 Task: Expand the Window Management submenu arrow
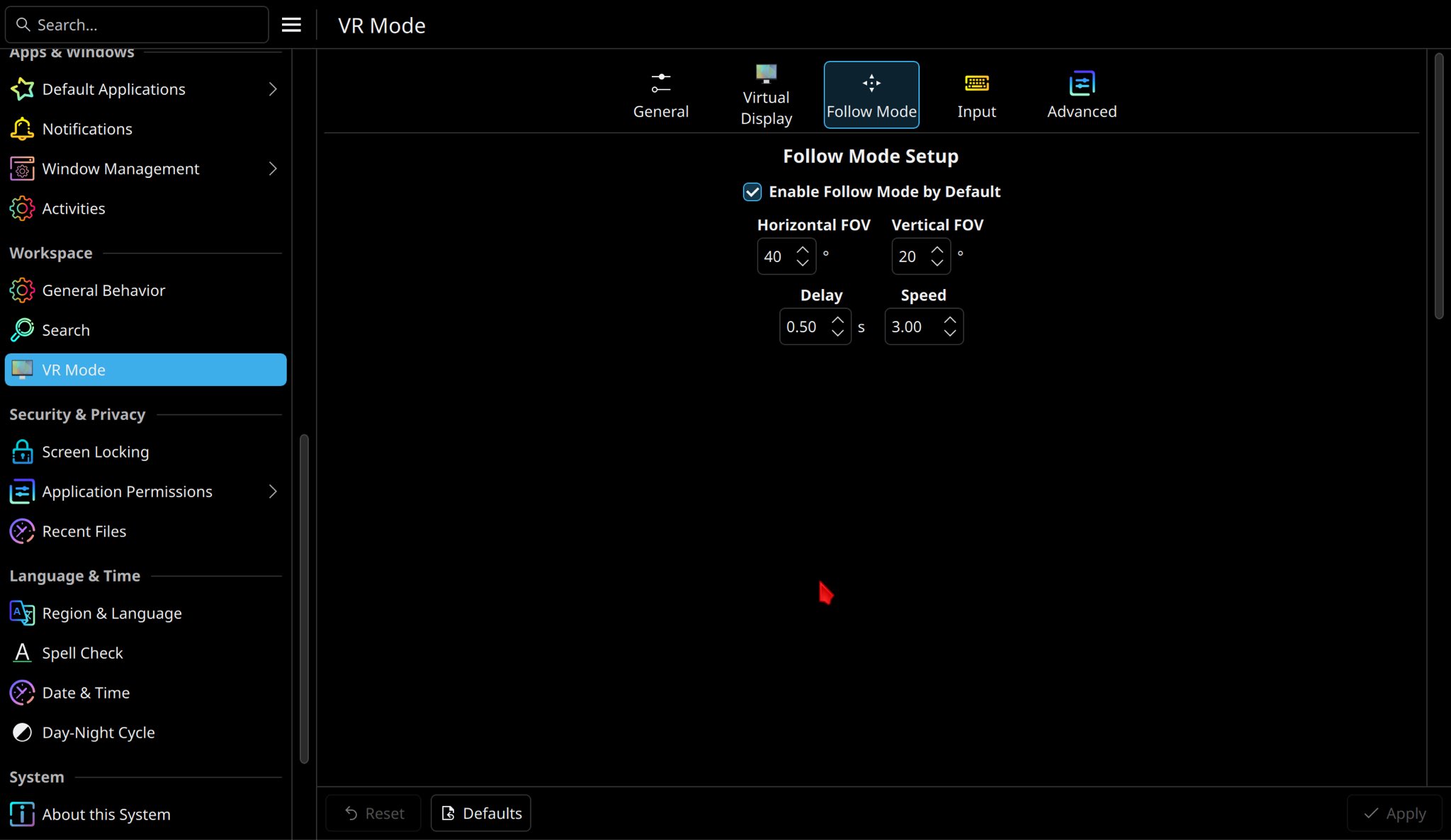(273, 169)
